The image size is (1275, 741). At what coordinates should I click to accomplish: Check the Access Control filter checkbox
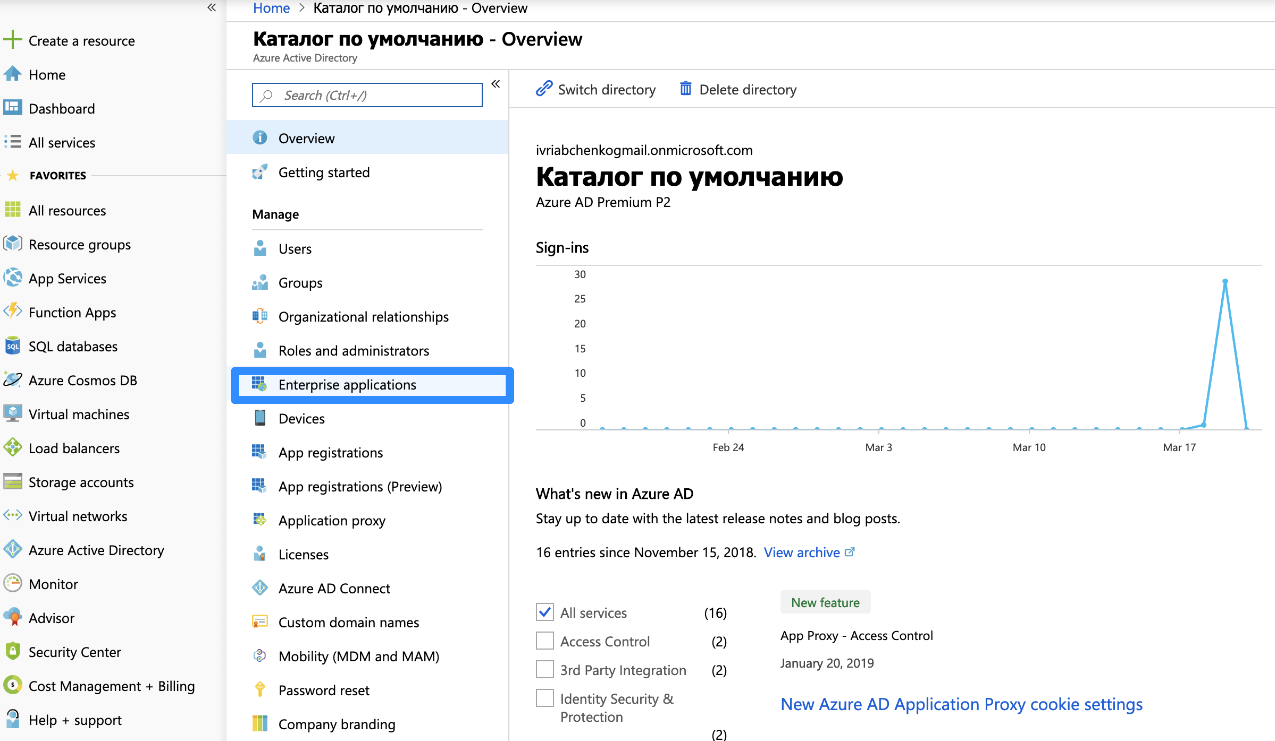point(545,641)
